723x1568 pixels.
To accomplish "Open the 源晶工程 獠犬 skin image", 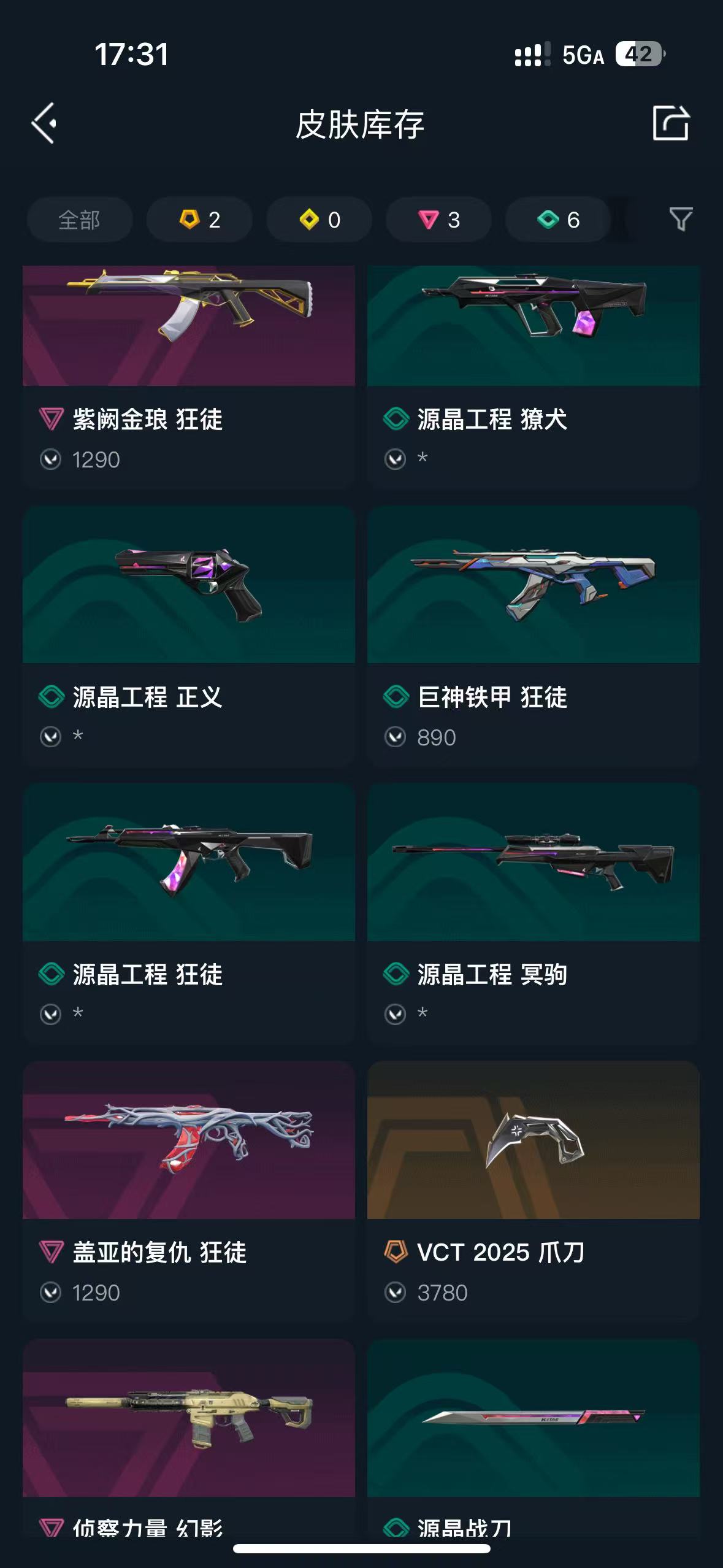I will (x=534, y=325).
